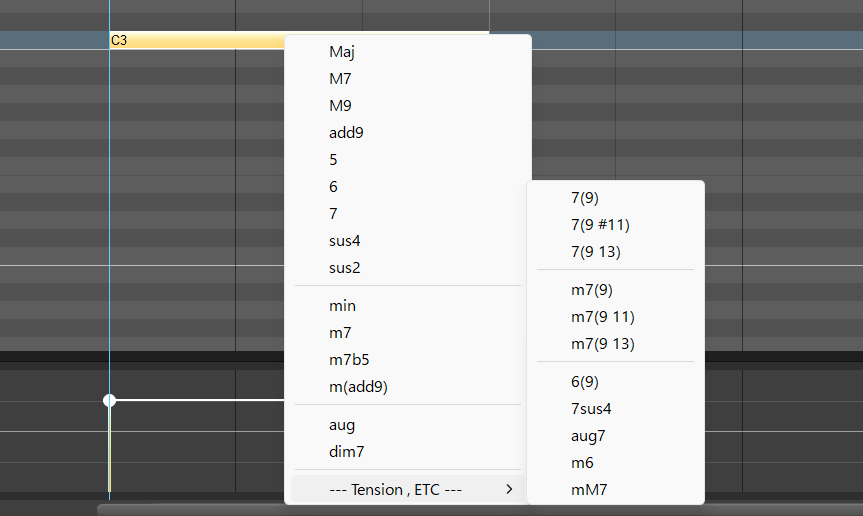Pick the 7sus4 chord option

[591, 409]
